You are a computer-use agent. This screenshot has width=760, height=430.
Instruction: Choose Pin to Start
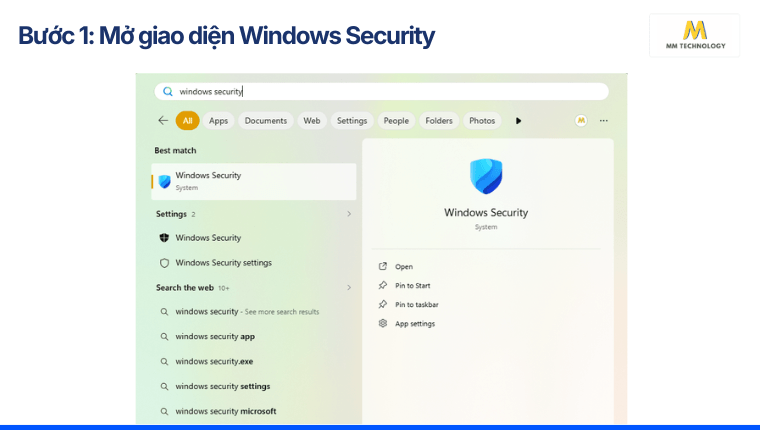click(412, 286)
